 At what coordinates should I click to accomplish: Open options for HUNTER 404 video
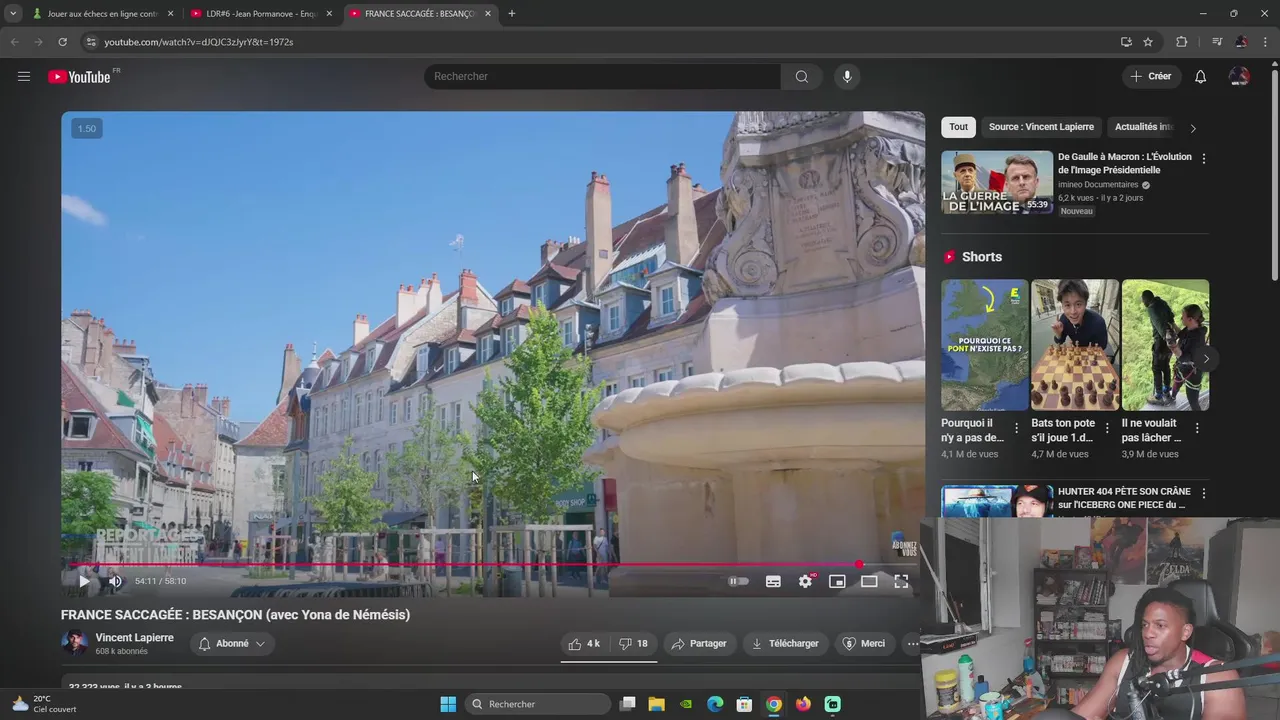pos(1203,493)
